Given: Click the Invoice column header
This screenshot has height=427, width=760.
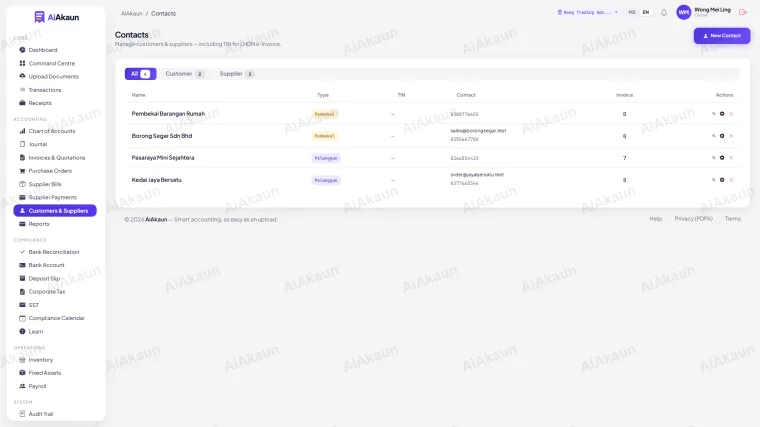Looking at the screenshot, I should point(624,95).
